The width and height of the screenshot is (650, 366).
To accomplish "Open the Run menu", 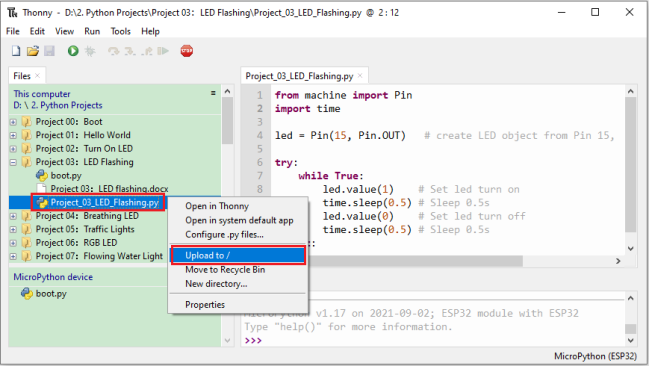I will pos(92,32).
